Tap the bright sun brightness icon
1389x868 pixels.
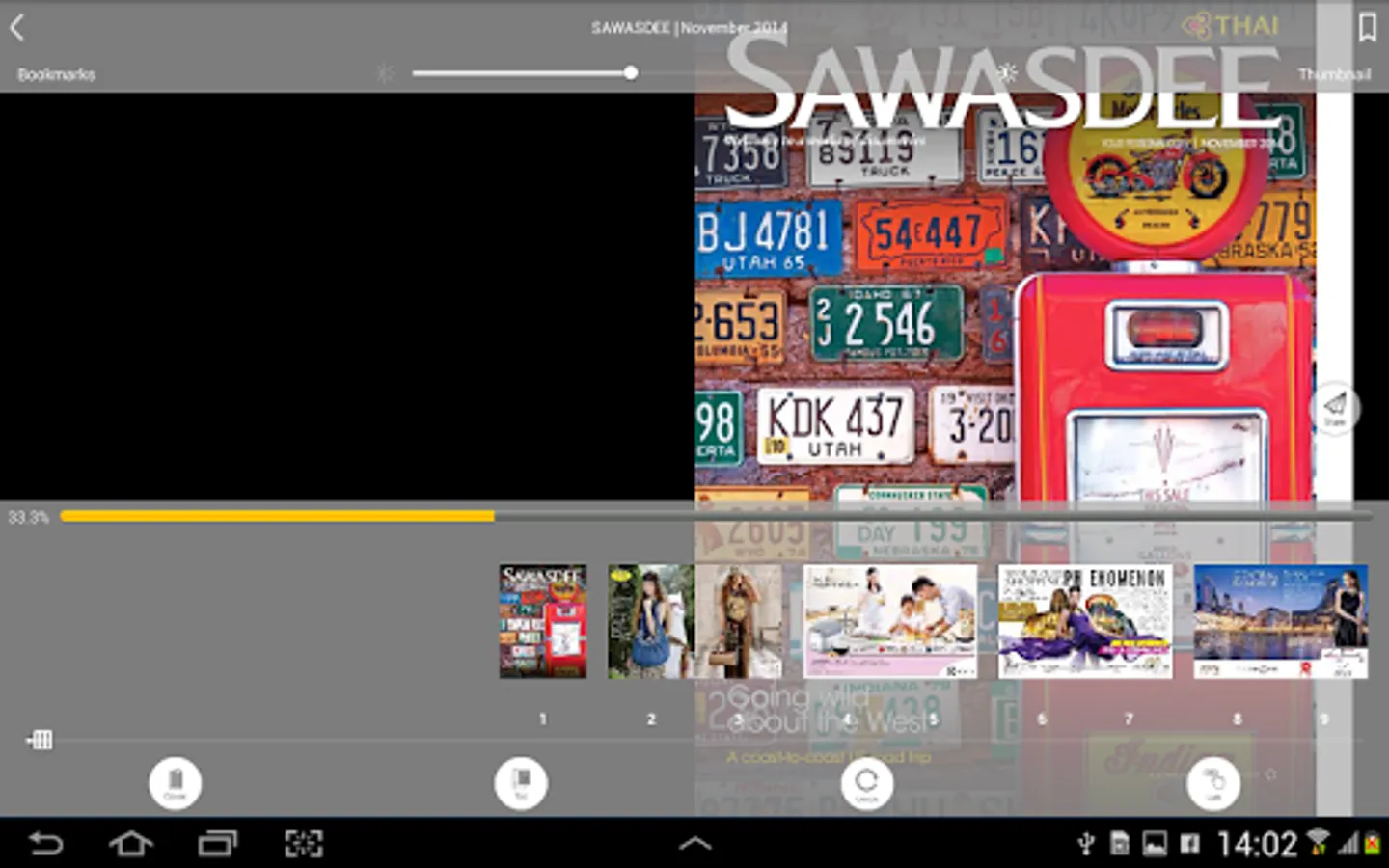pos(1007,73)
